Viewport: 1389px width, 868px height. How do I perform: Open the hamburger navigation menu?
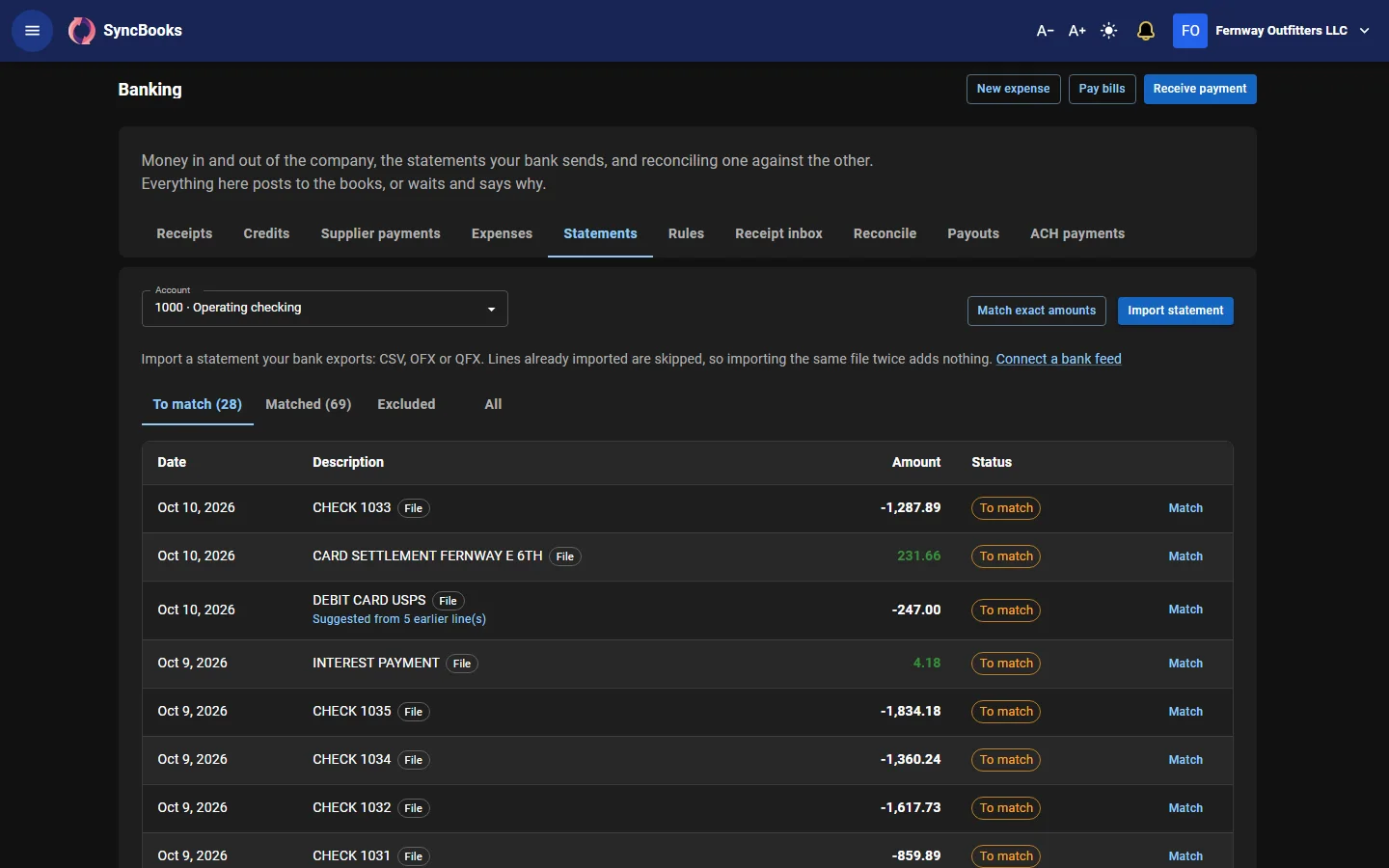[32, 31]
